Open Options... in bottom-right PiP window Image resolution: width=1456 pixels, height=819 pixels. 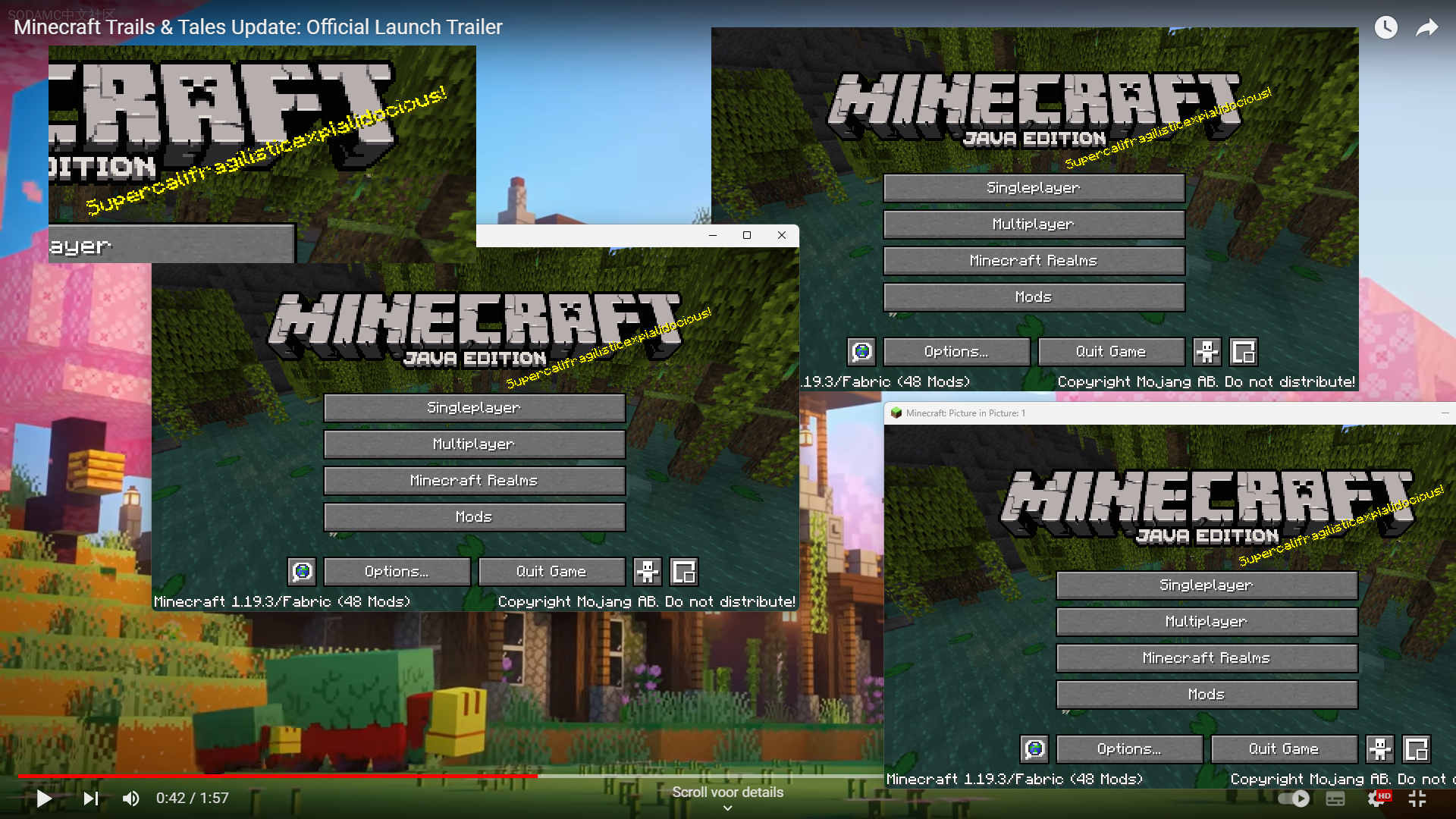[x=1129, y=749]
